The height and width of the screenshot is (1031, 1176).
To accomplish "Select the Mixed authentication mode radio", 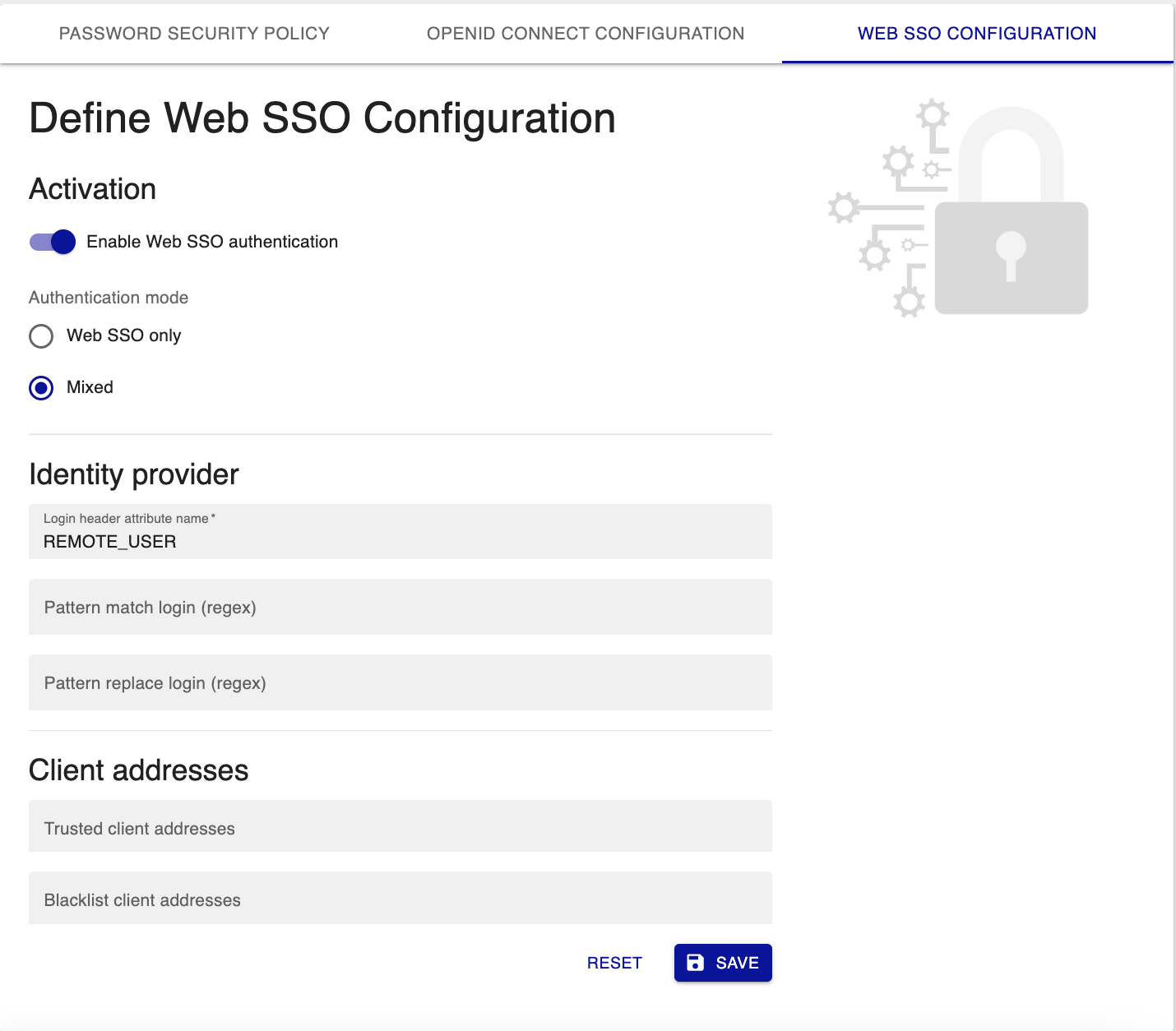I will 41,388.
